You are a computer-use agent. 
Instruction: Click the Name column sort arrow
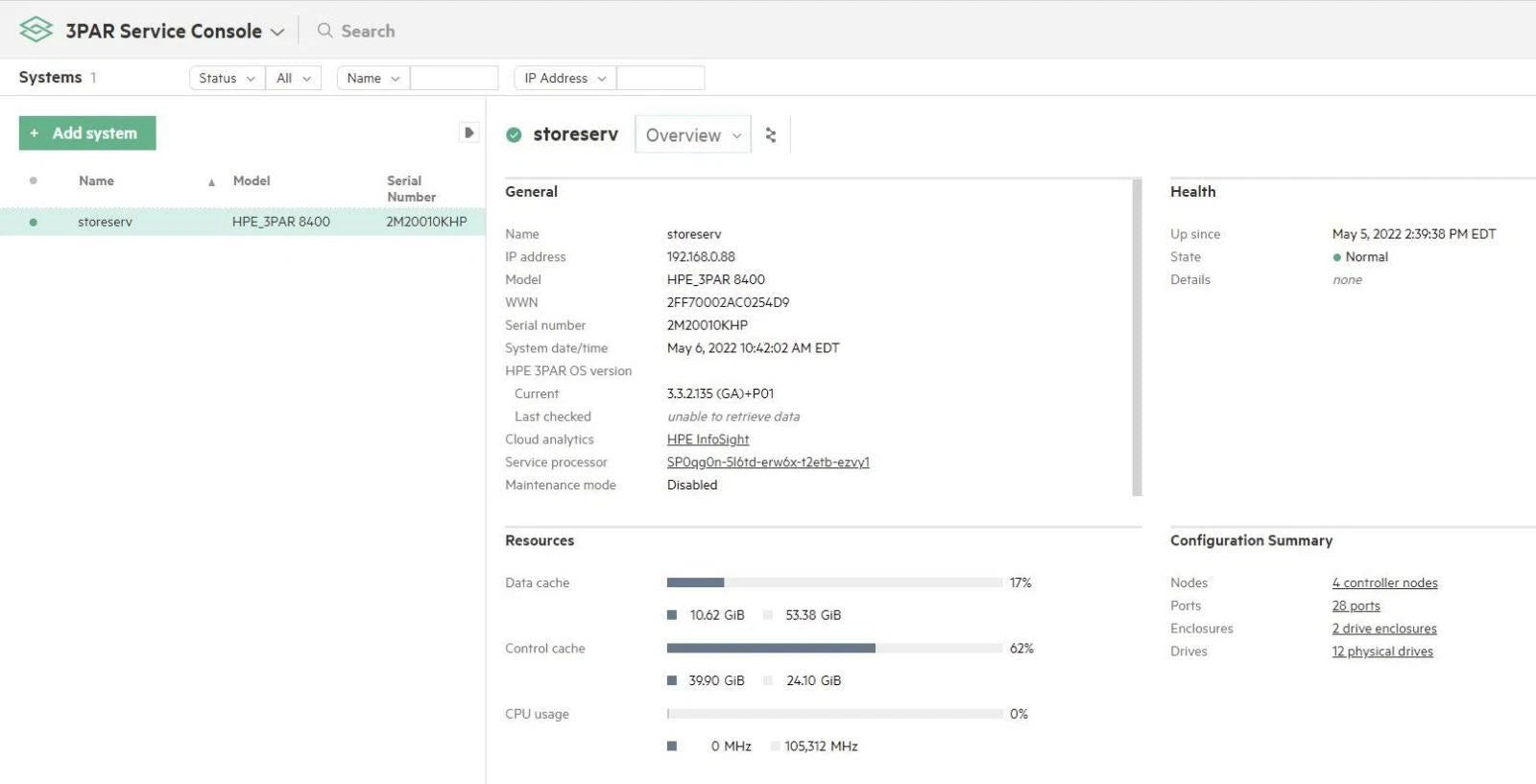pos(211,182)
